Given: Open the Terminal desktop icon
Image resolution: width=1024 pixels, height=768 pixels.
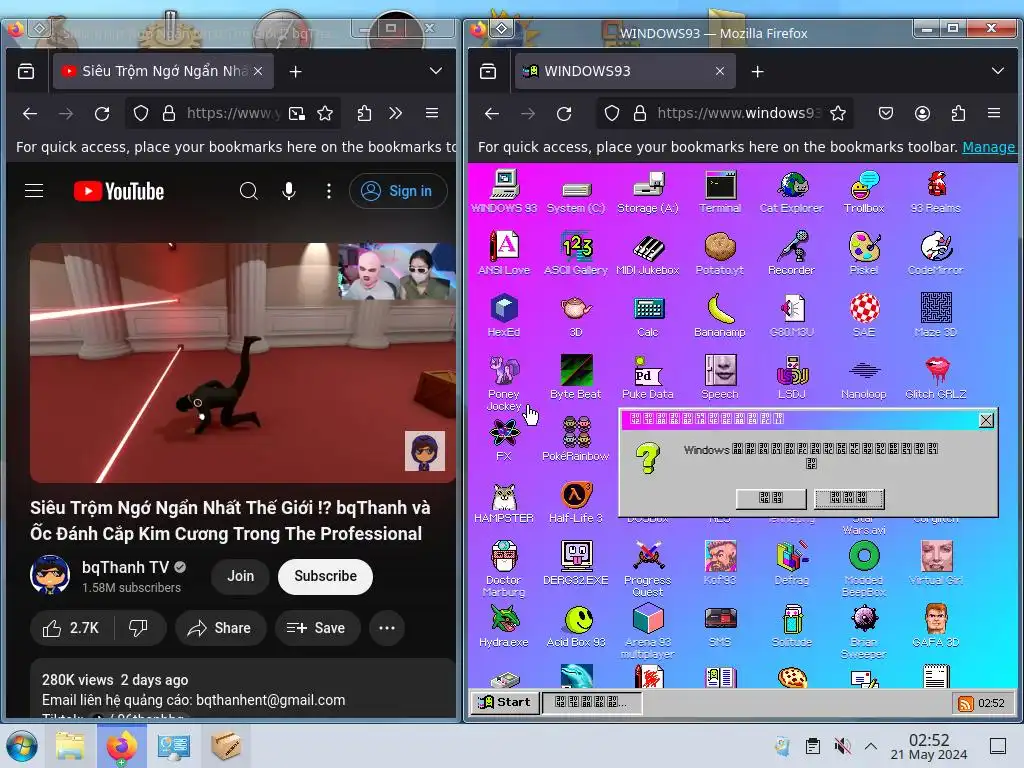Looking at the screenshot, I should 720,192.
